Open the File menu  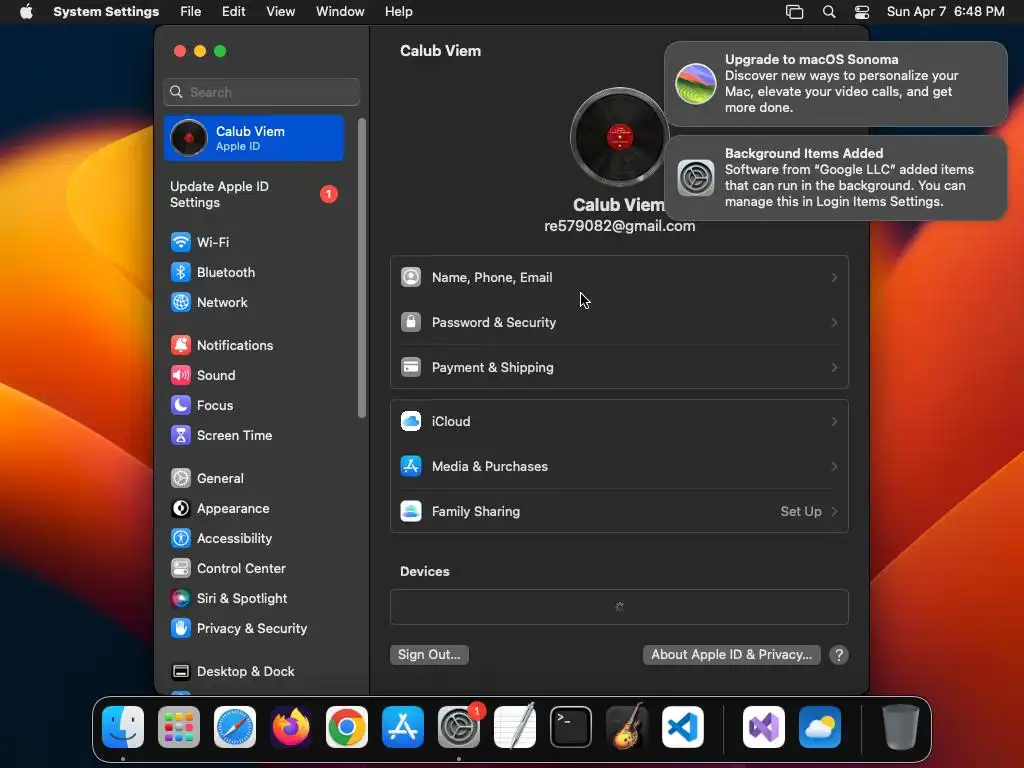click(x=191, y=12)
